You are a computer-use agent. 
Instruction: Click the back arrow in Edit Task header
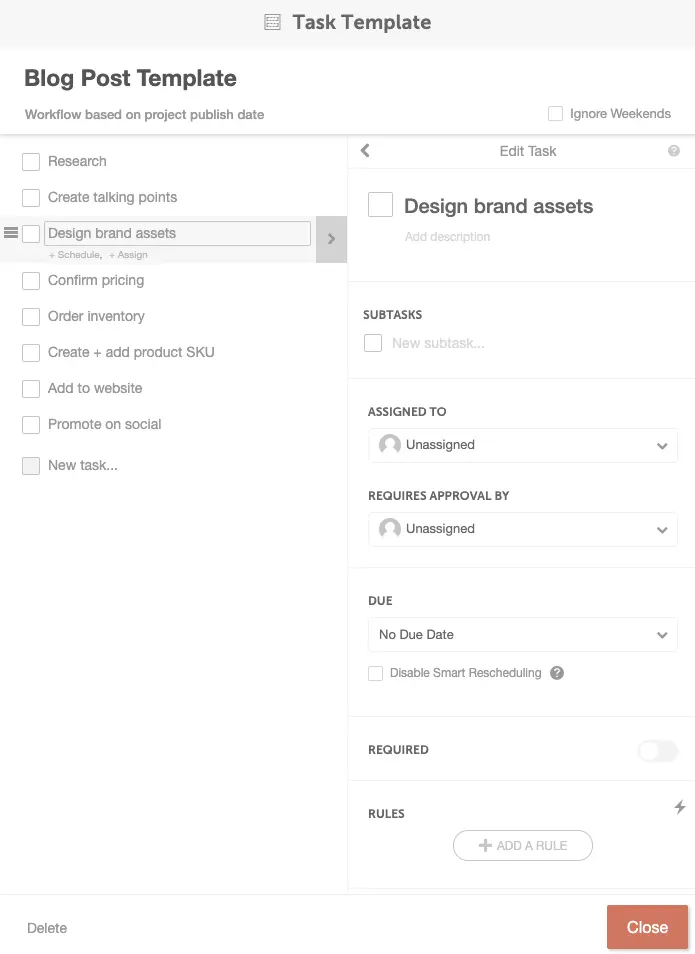pyautogui.click(x=365, y=150)
